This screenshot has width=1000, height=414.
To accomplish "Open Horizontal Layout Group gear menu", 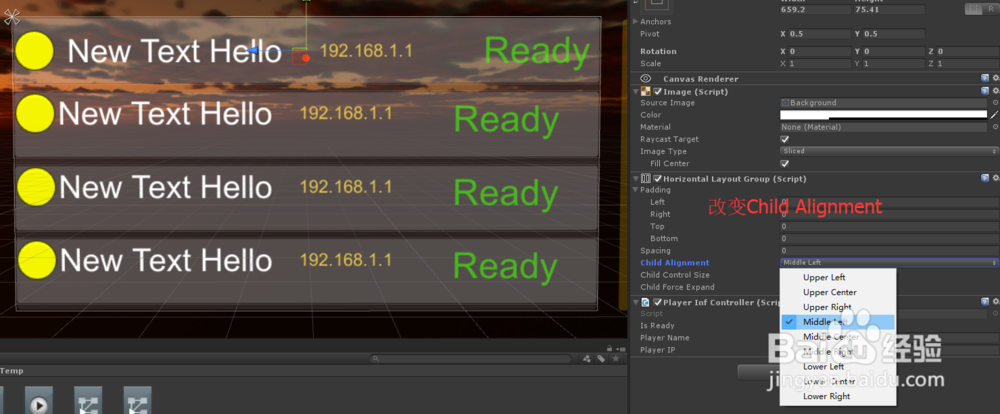I will (x=996, y=179).
